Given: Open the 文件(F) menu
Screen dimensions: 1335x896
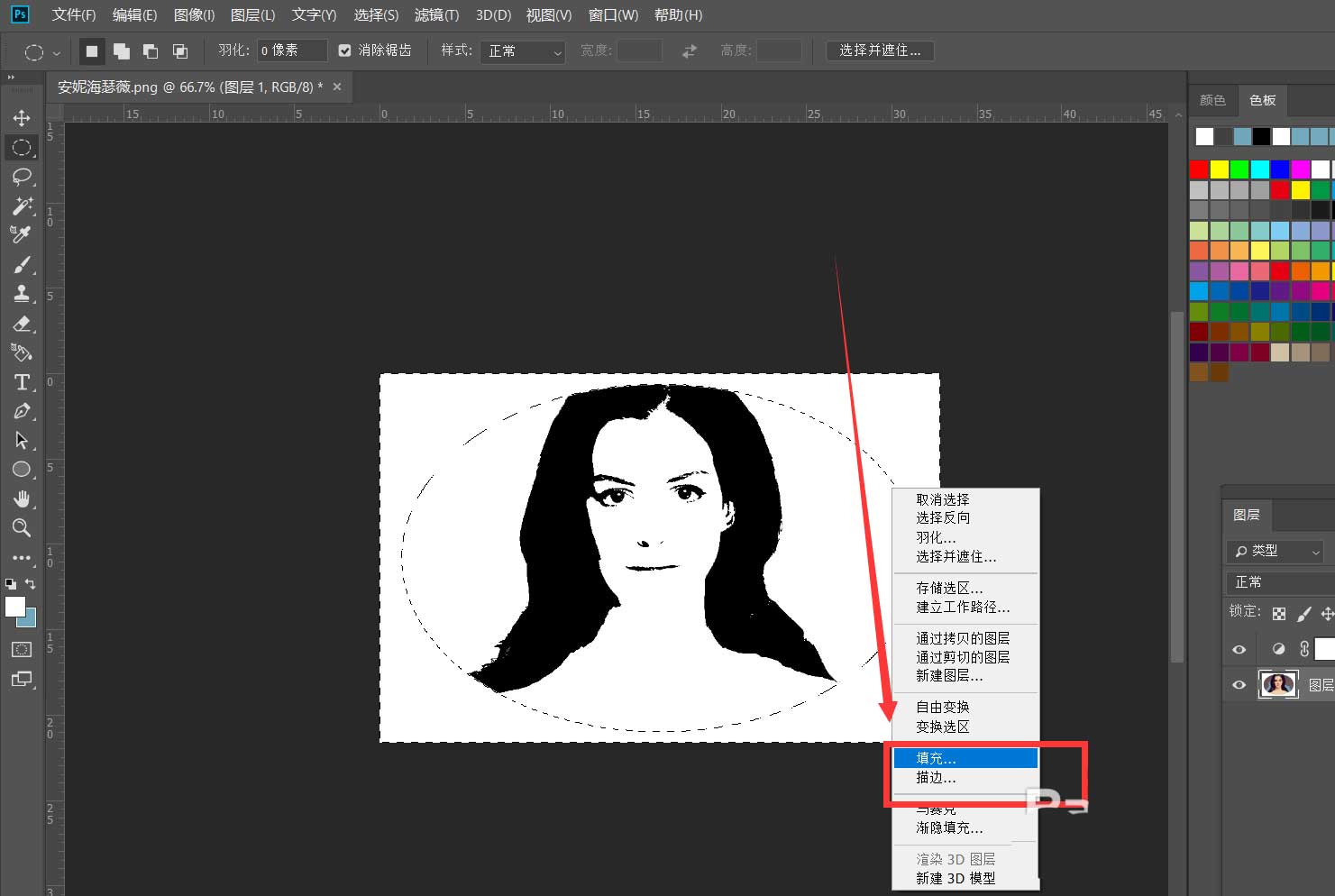Looking at the screenshot, I should point(74,15).
